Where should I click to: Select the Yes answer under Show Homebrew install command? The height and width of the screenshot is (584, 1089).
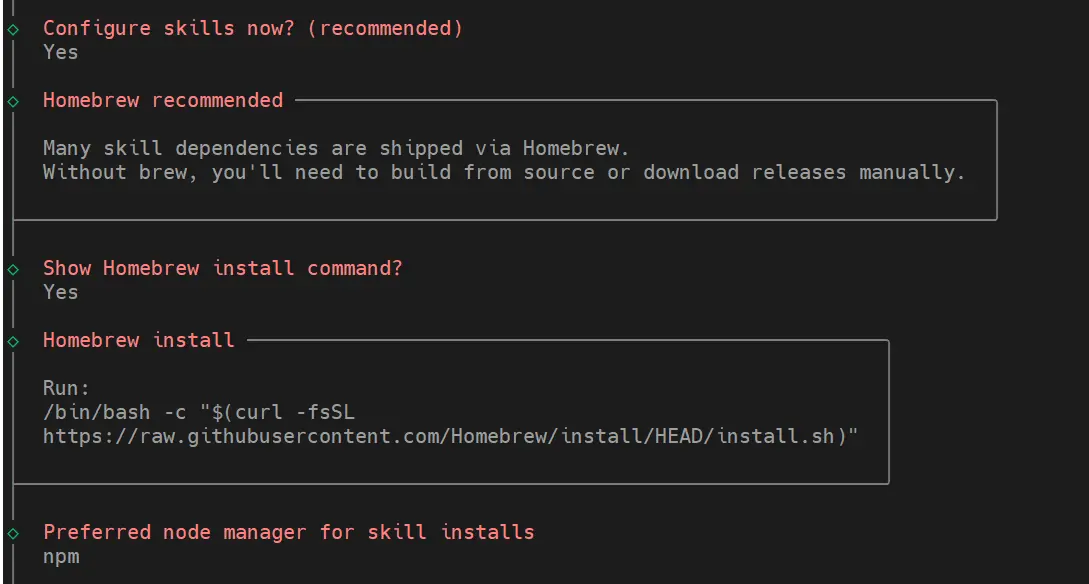pos(60,293)
